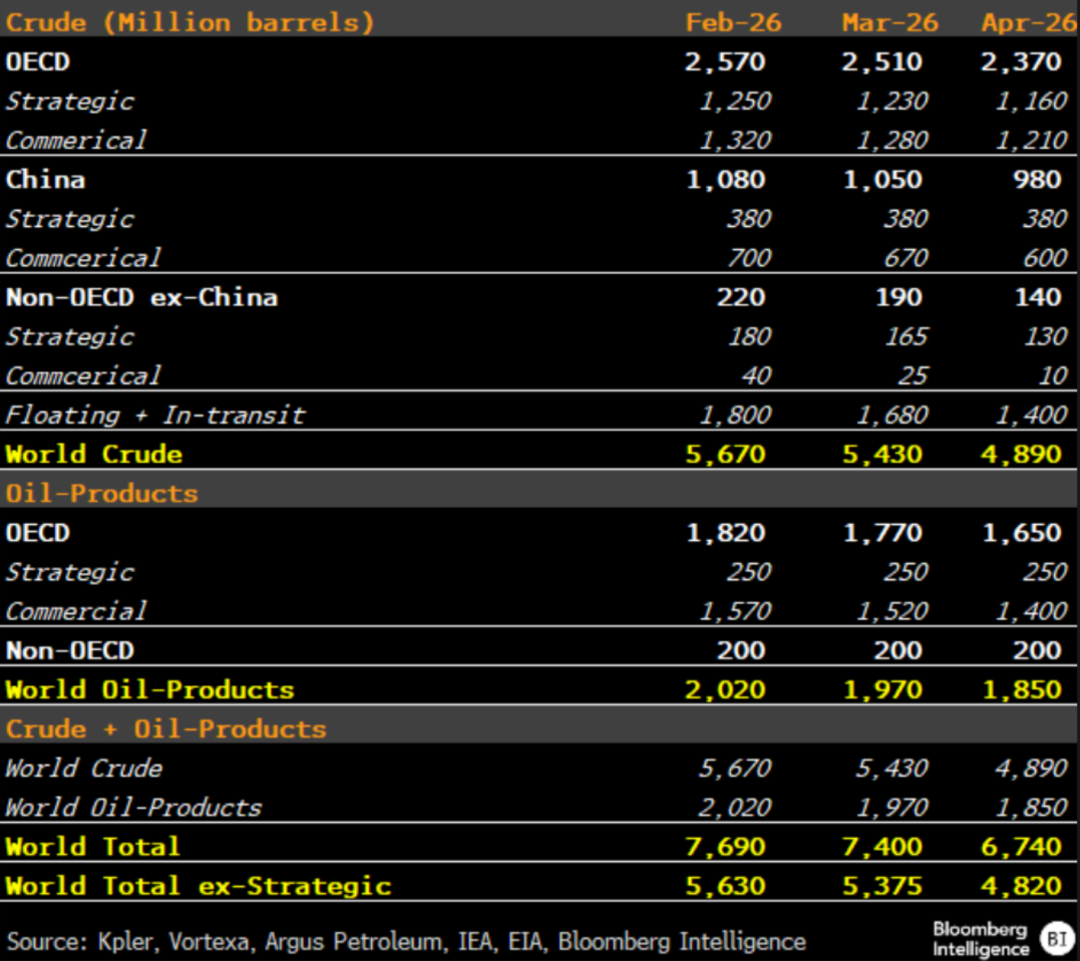
Task: Click the Oil-Products section header
Action: pyautogui.click(x=102, y=493)
